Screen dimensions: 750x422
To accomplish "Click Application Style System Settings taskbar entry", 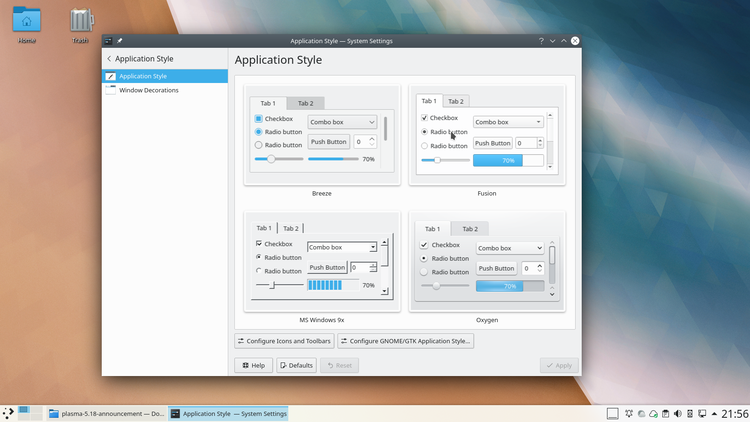I will (228, 413).
